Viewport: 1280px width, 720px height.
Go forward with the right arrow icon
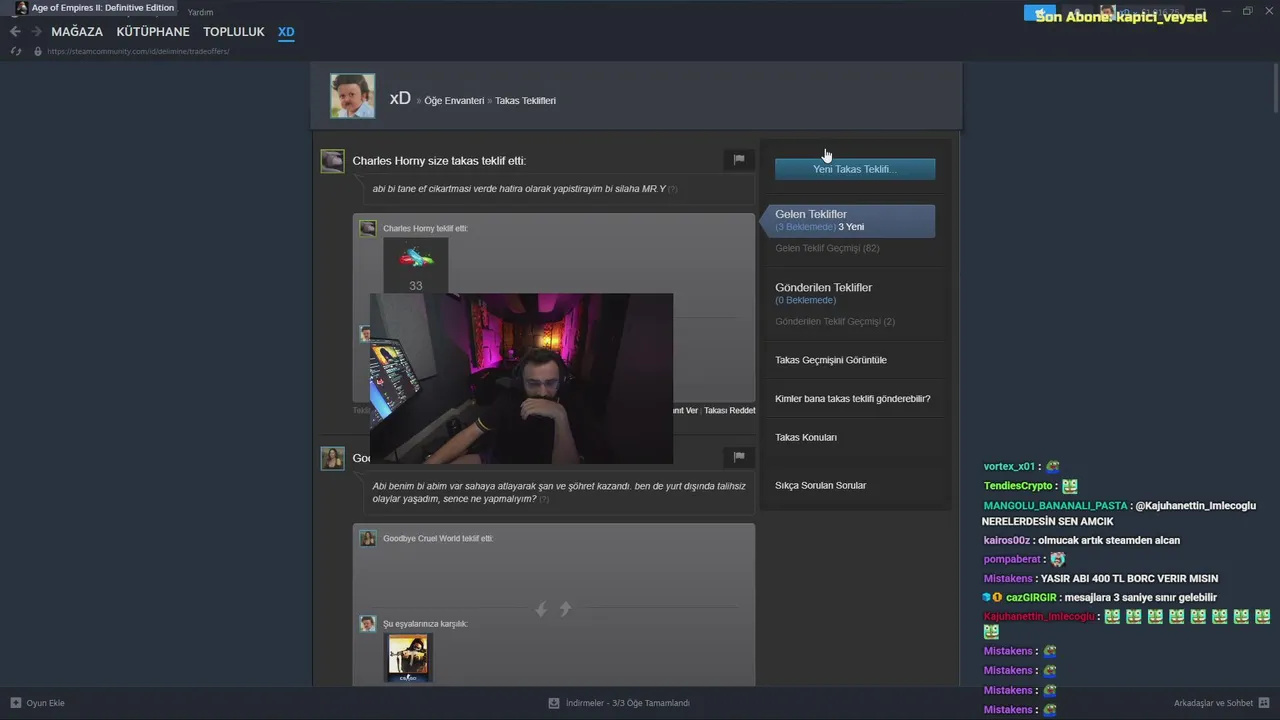[x=36, y=32]
